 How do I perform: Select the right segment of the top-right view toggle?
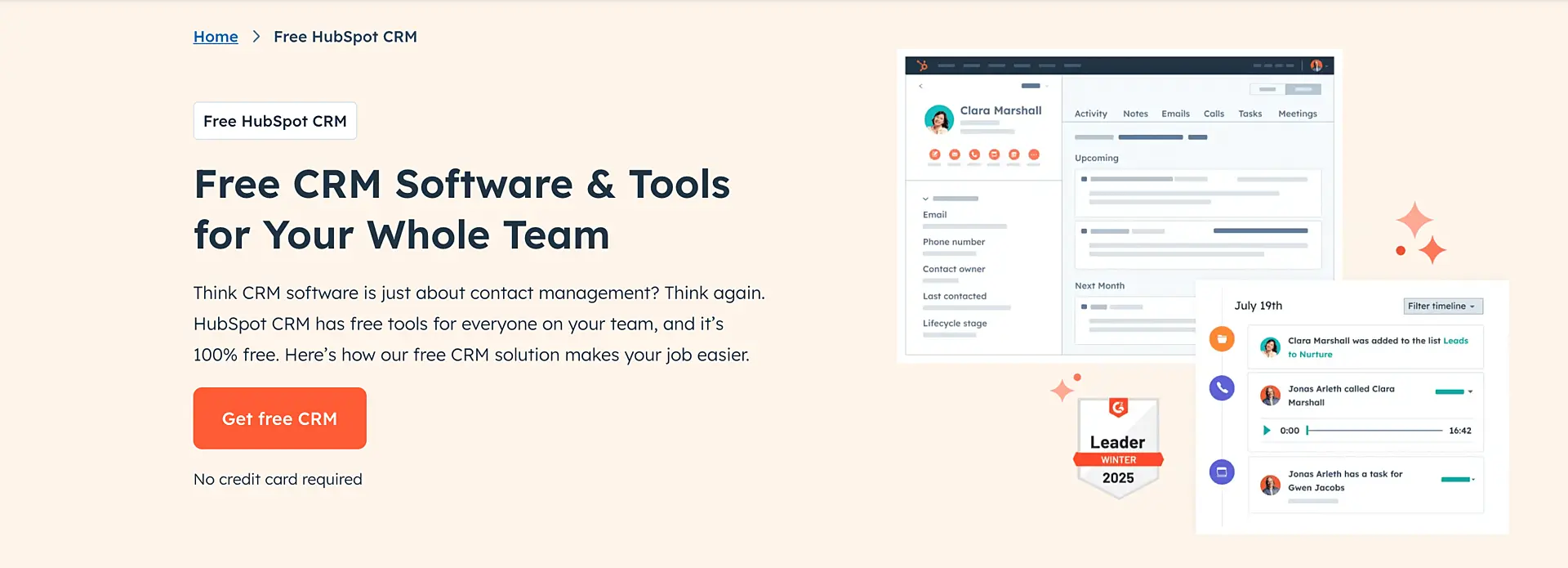(1303, 89)
